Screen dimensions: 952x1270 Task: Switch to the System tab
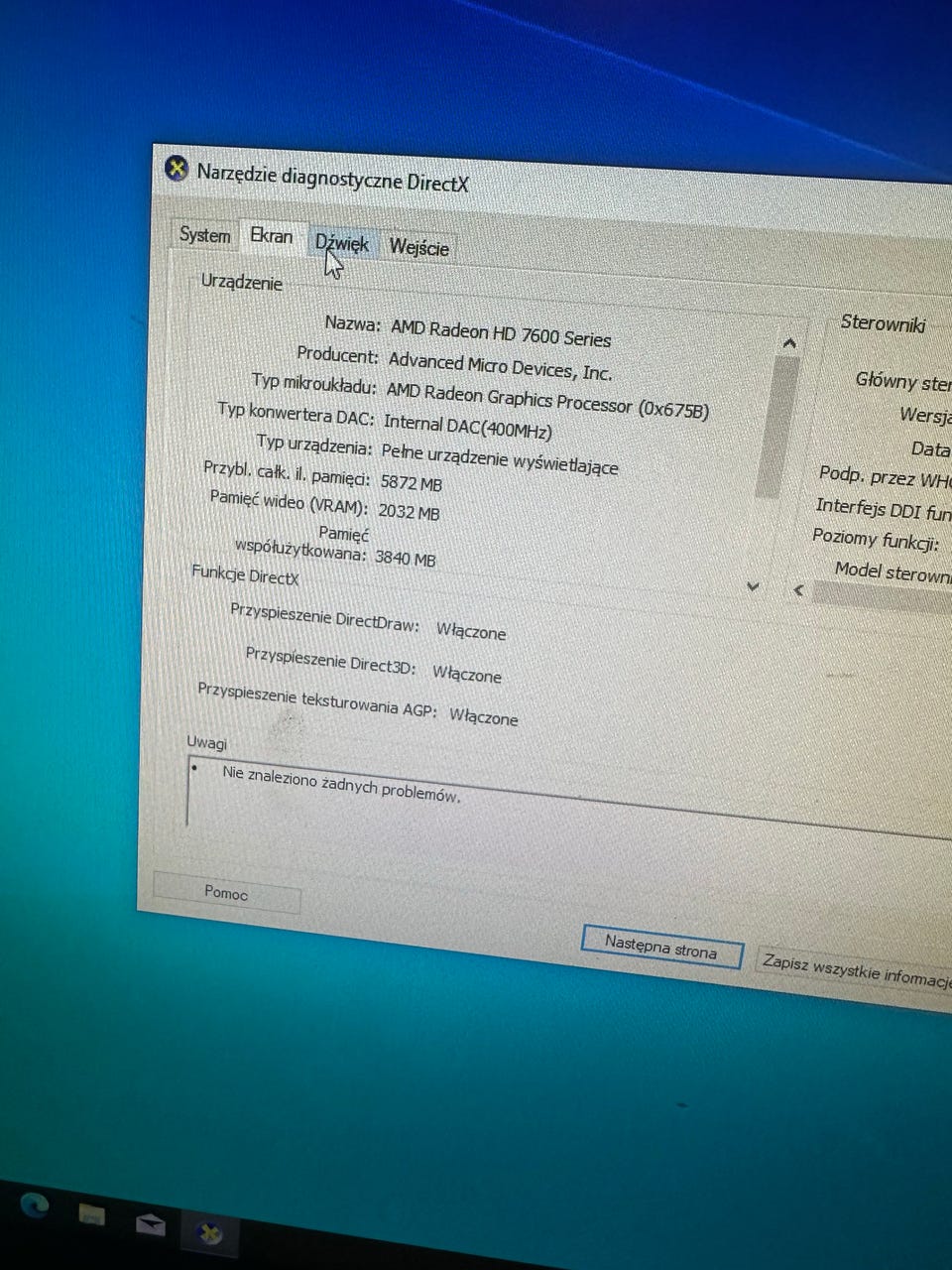tap(204, 235)
